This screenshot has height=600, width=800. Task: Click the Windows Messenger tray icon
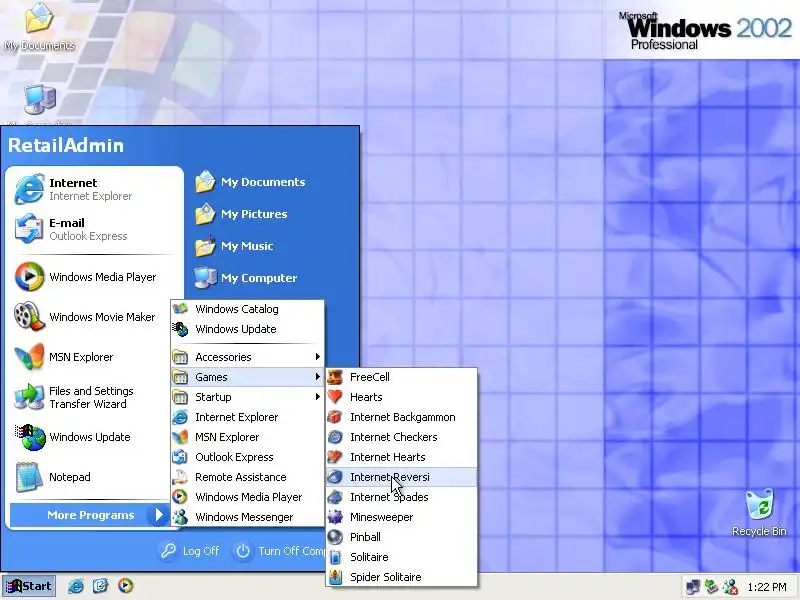(x=731, y=587)
